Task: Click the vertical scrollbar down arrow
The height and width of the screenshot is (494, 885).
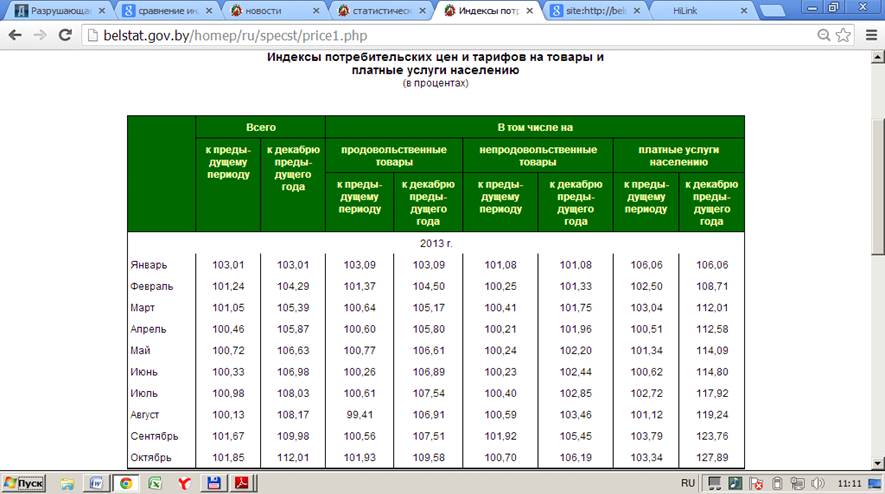Action: [x=878, y=462]
